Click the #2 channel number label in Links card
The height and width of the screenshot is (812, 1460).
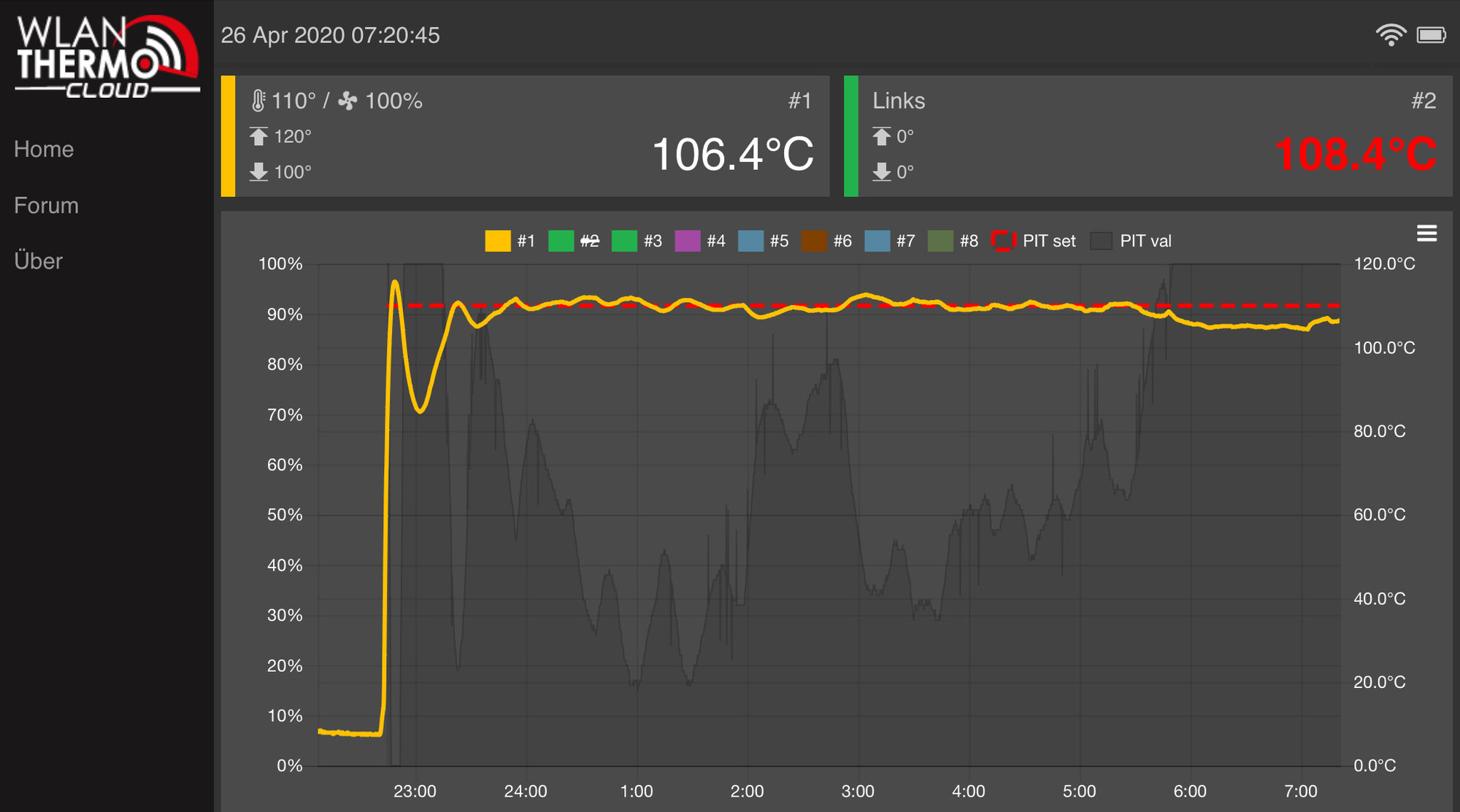click(1423, 101)
